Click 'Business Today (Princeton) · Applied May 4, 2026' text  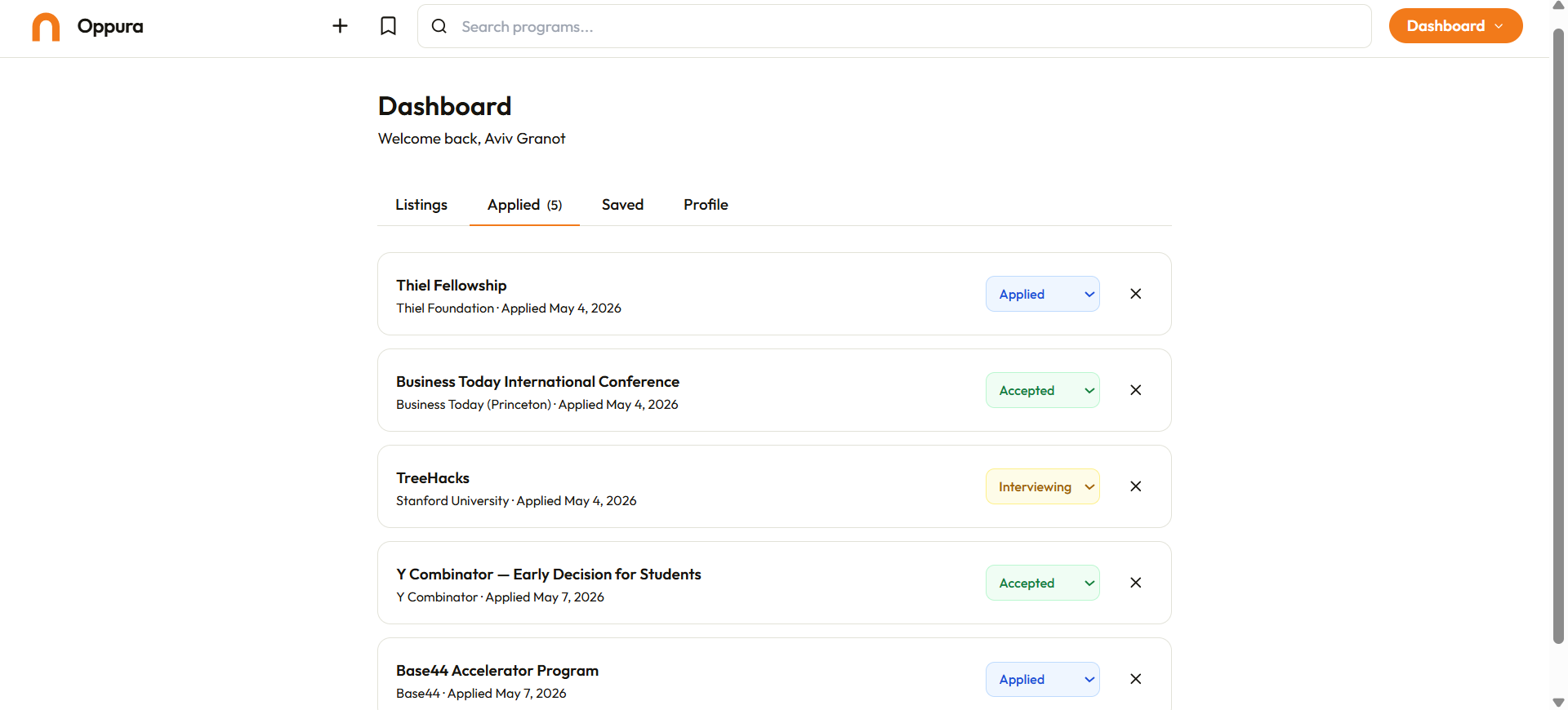click(537, 405)
